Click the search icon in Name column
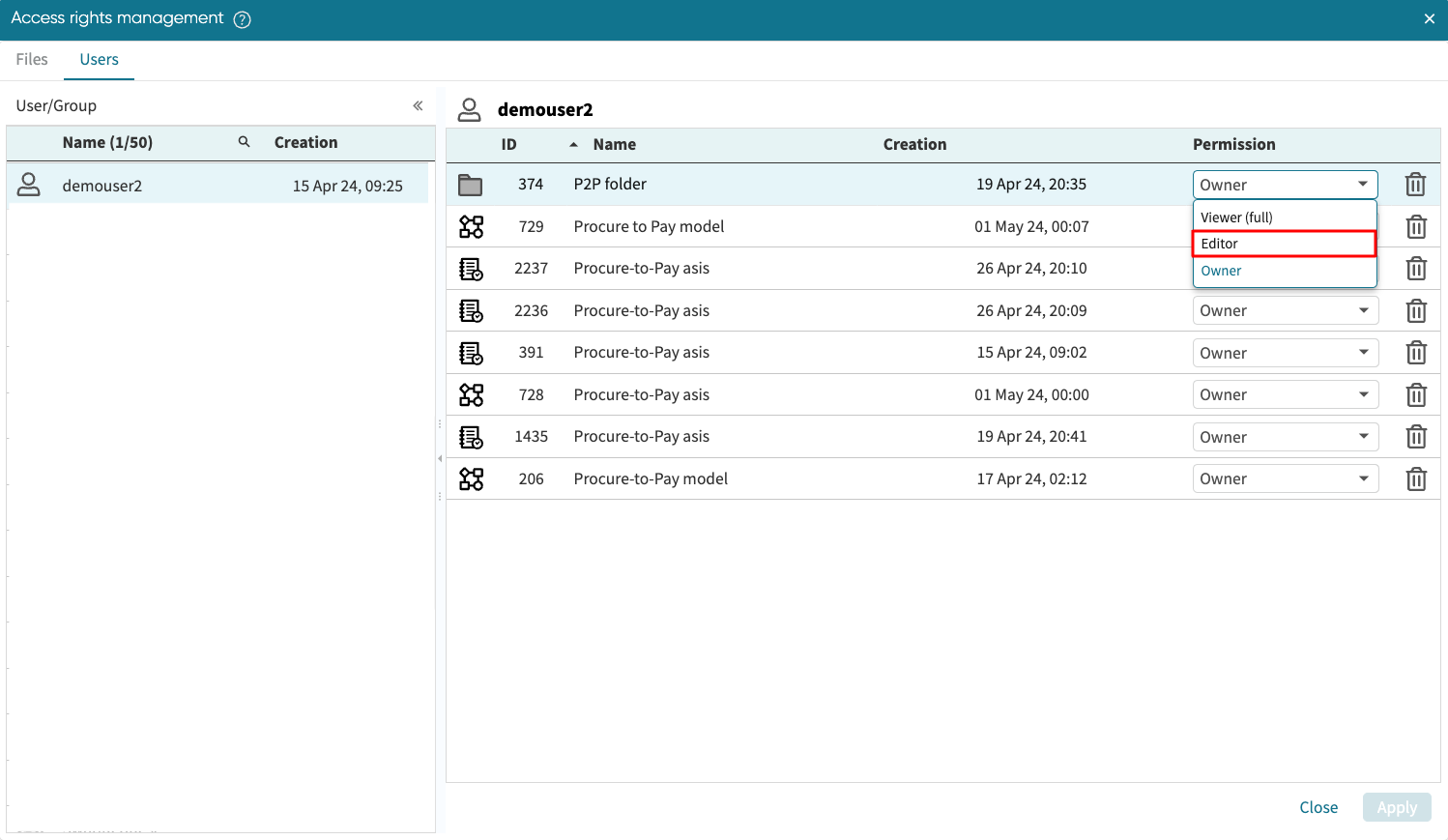The height and width of the screenshot is (840, 1448). coord(245,142)
